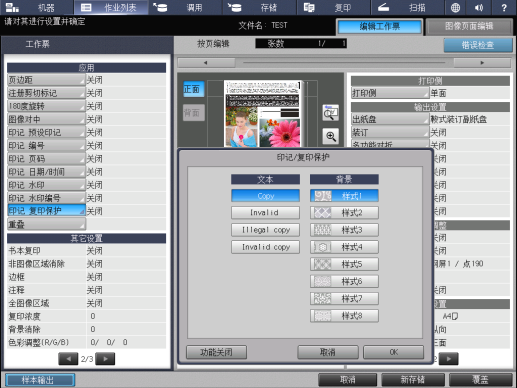Open help with the question mark icon
The image size is (517, 388).
(x=504, y=7)
